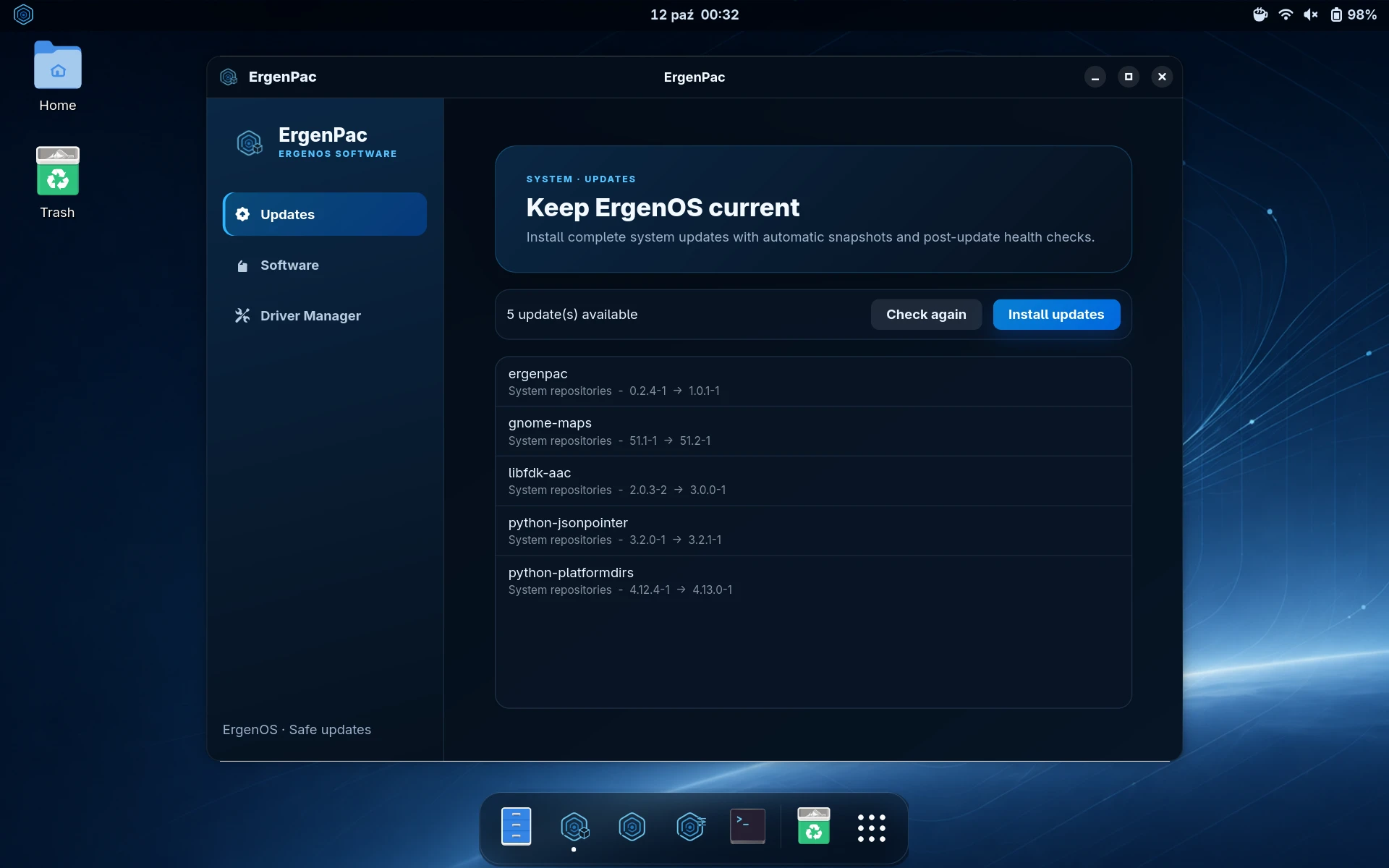
Task: Select the gnome-maps update row
Action: point(813,431)
